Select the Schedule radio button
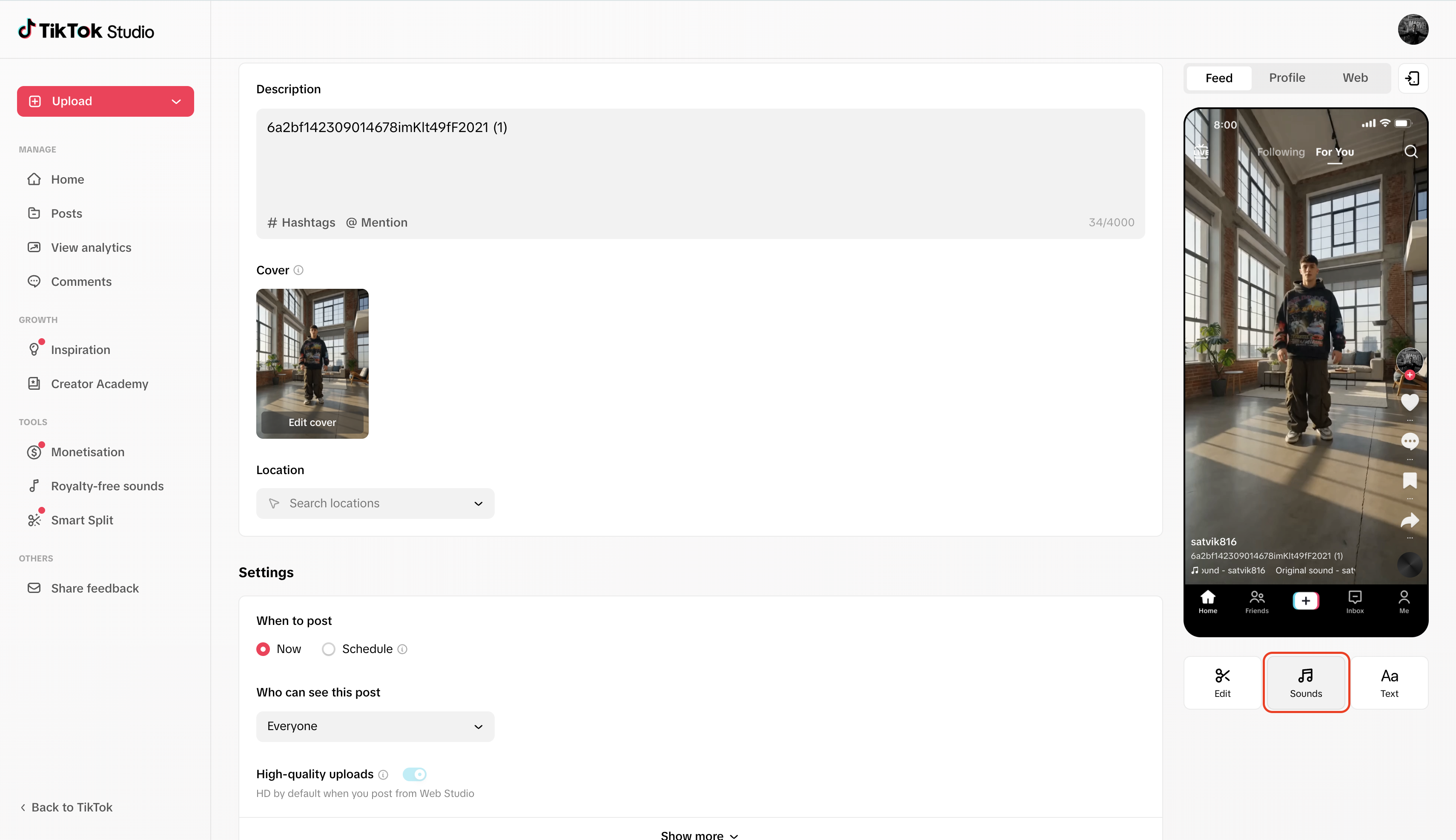 [329, 649]
